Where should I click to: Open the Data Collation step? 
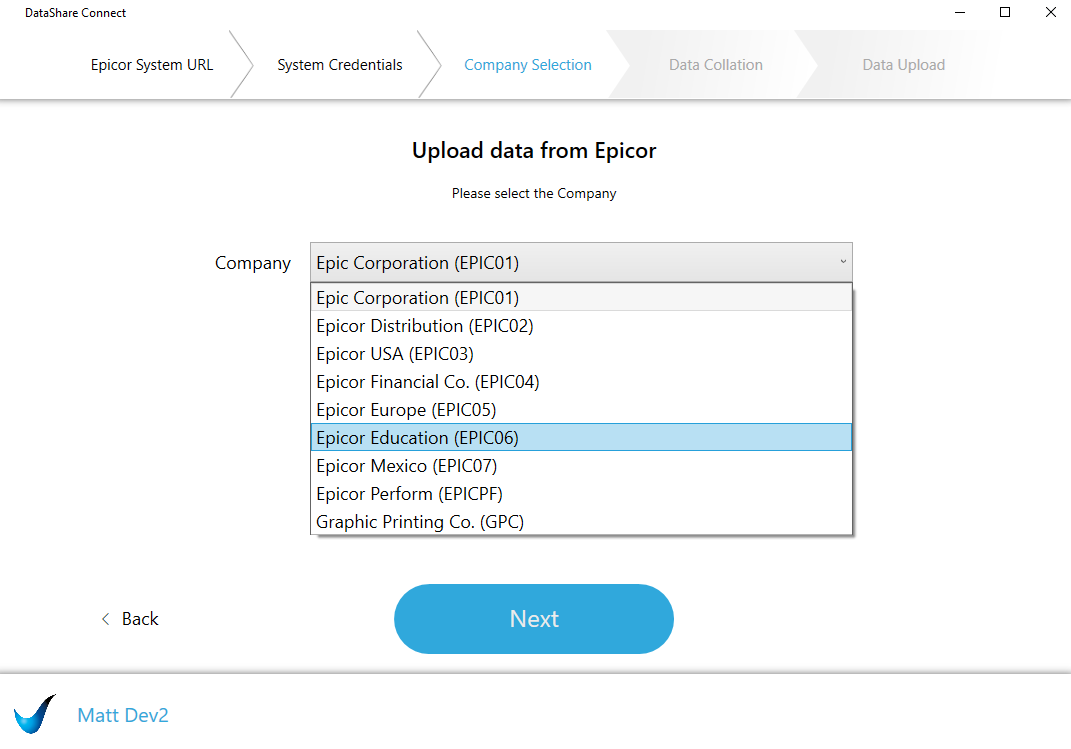pos(716,65)
